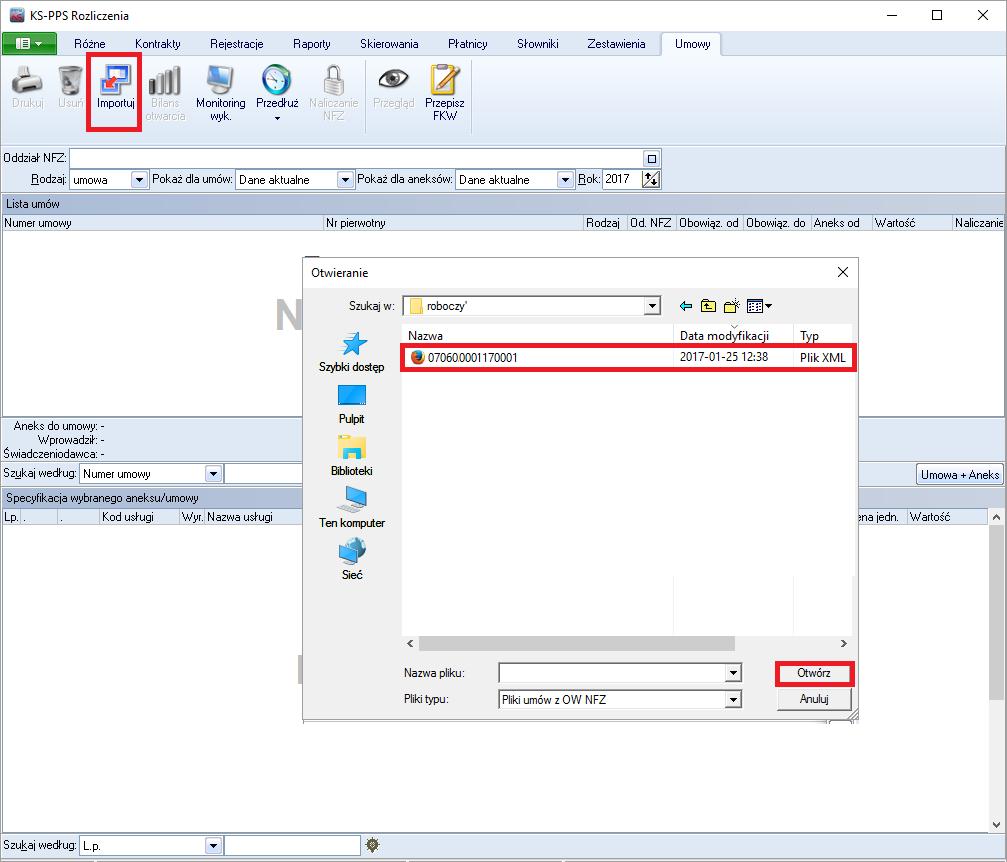
Task: Go back using the dialog back arrow
Action: [686, 306]
